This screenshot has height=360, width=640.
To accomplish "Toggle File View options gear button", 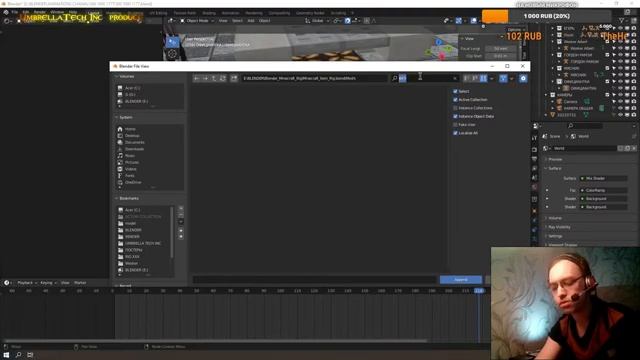I will (x=523, y=78).
